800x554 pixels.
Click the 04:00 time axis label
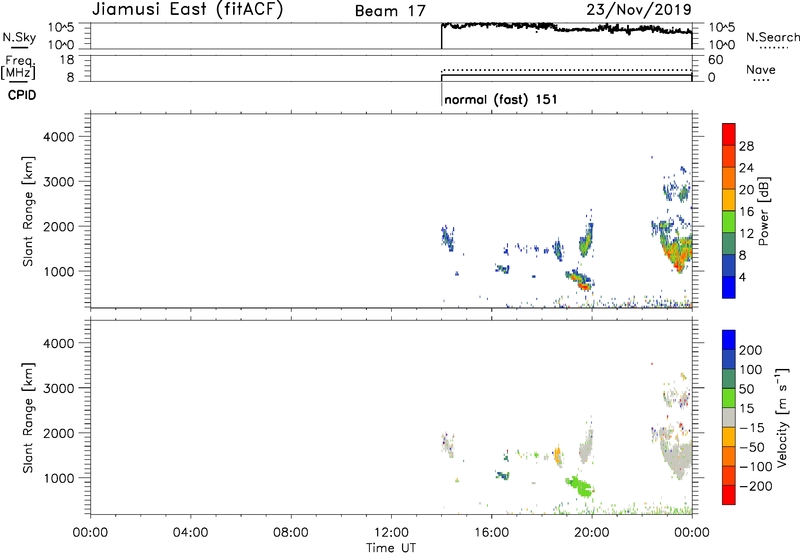click(x=190, y=533)
